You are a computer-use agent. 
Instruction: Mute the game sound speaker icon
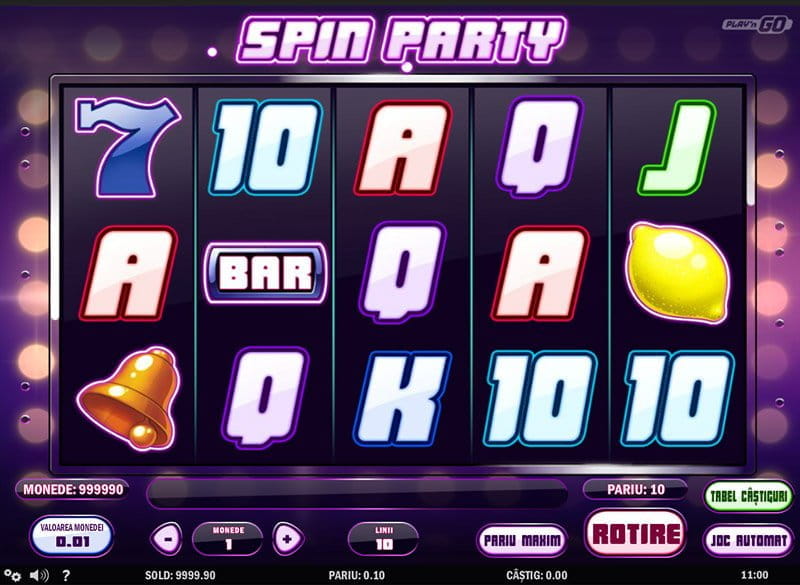point(39,575)
